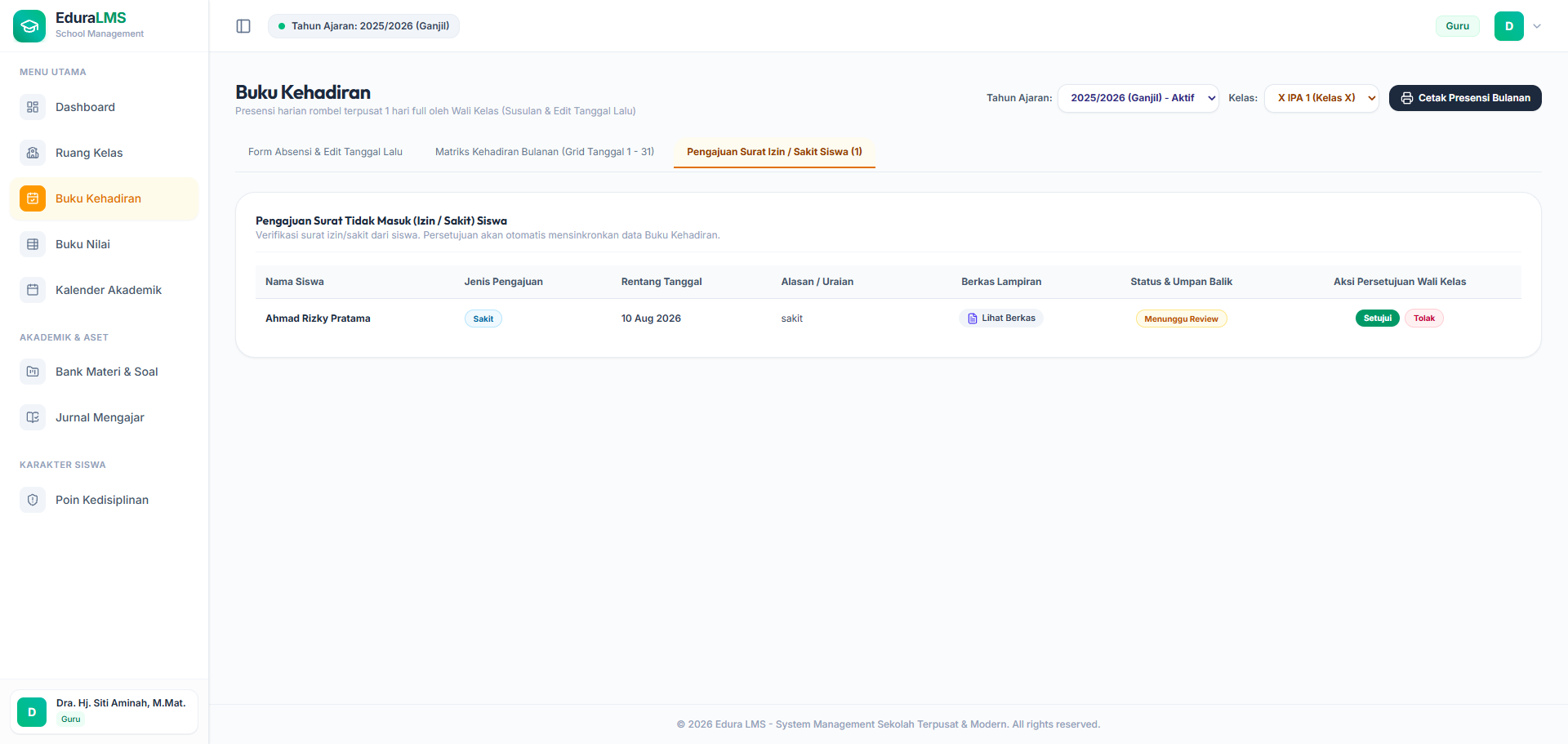The width and height of the screenshot is (1568, 744).
Task: Click the green D avatar in header
Action: pos(1509,26)
